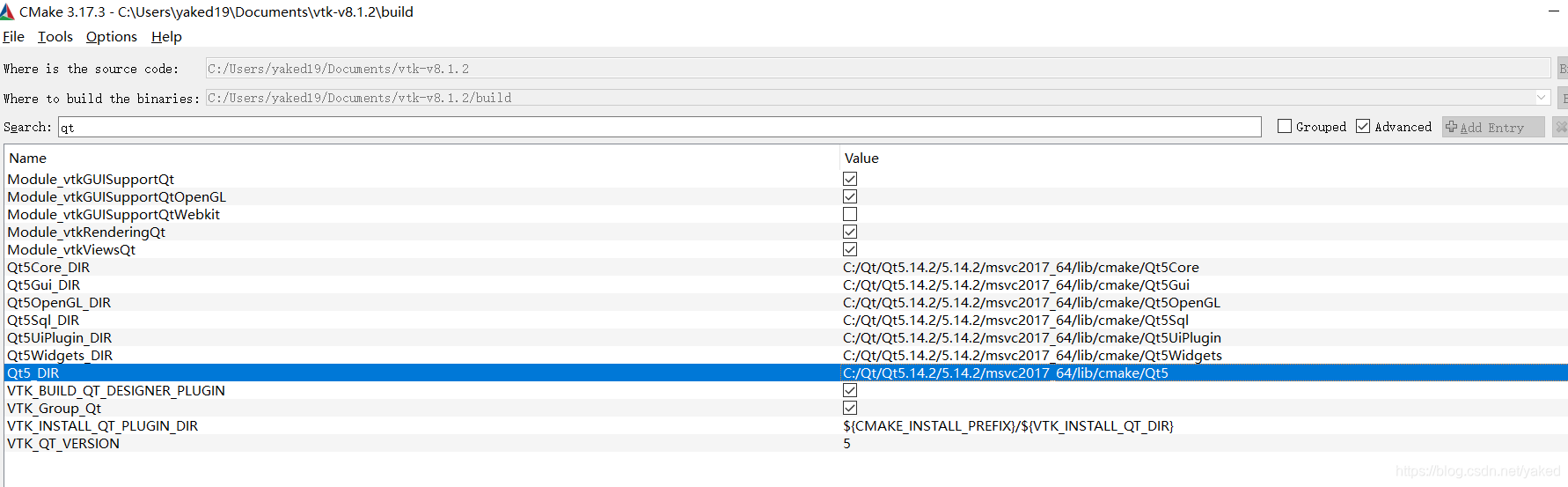Click the VTK_INSTALL_QT_PLUGIN_DIR value
Viewport: 1568px width, 487px height.
click(x=1008, y=426)
